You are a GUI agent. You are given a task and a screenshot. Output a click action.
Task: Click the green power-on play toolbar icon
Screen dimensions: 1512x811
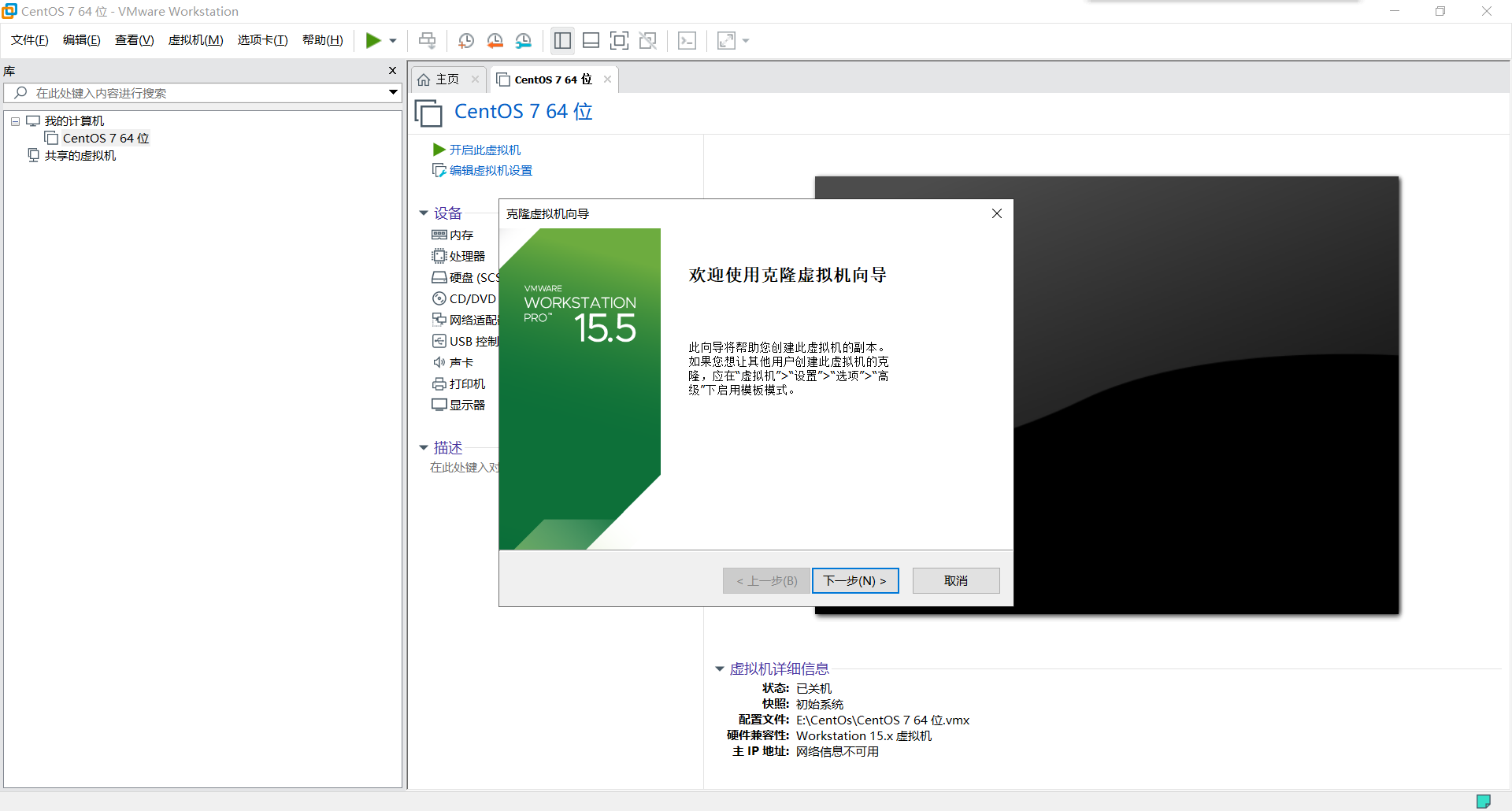pos(373,40)
